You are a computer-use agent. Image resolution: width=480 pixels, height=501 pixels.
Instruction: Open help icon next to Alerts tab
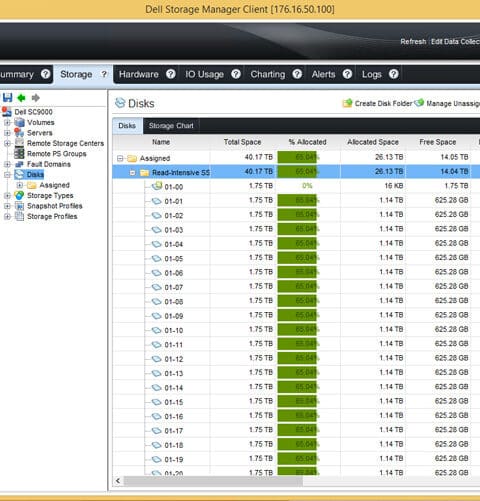click(347, 74)
